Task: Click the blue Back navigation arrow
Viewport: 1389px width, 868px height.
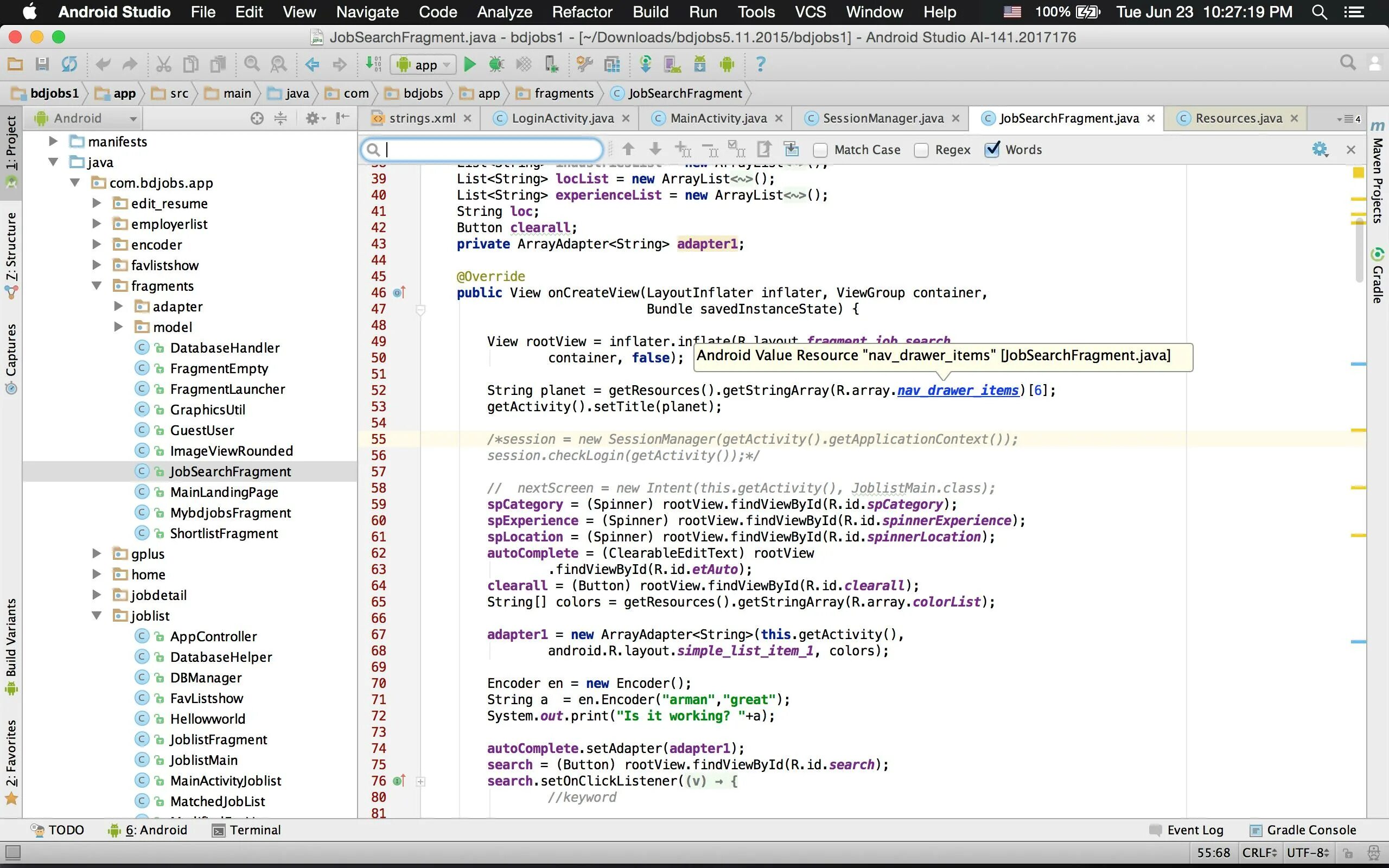Action: (x=312, y=65)
